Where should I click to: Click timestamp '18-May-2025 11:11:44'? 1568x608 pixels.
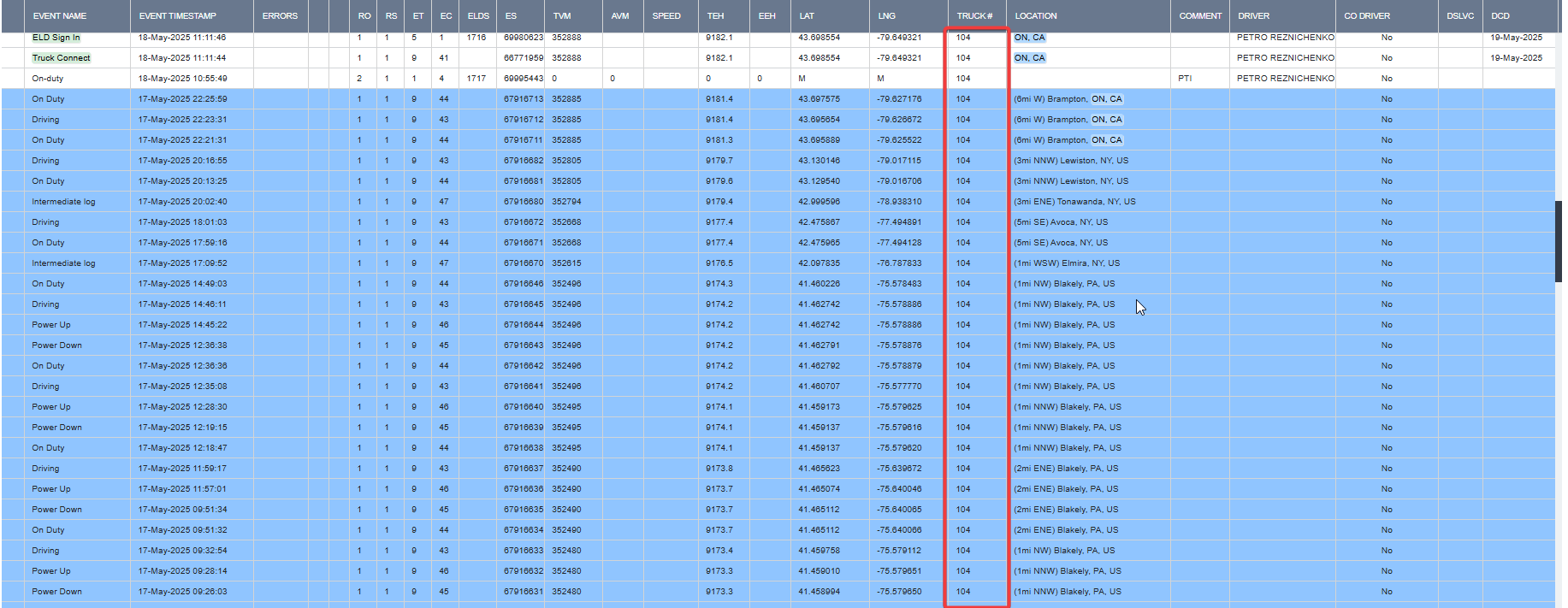pos(182,58)
